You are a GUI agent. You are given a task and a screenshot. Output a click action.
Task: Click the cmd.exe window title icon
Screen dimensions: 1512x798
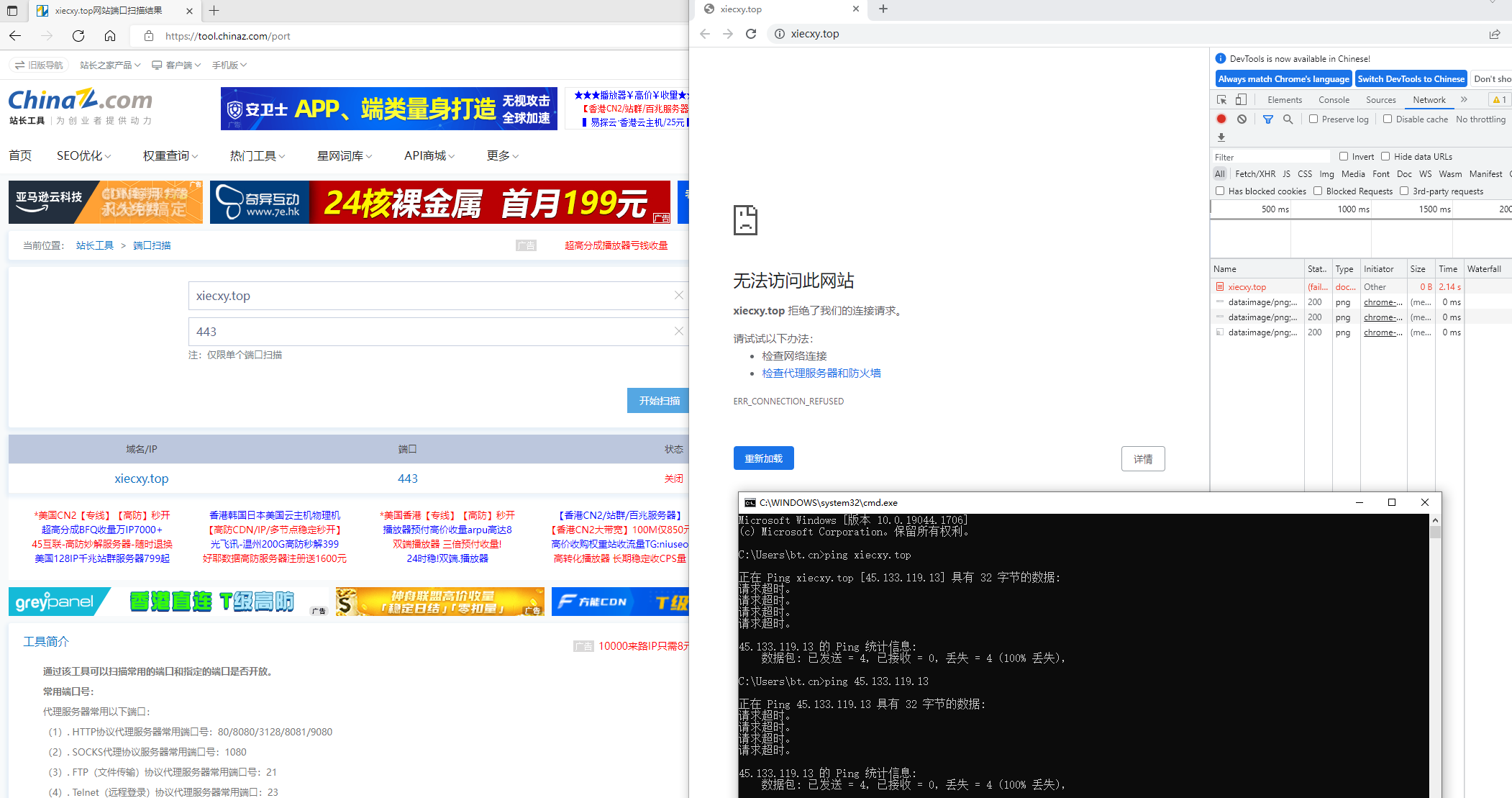pyautogui.click(x=750, y=502)
